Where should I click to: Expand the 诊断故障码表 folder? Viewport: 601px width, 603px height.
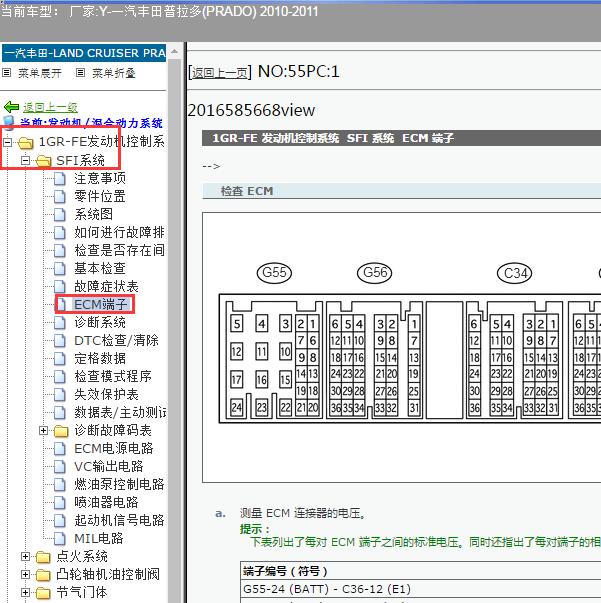43,431
